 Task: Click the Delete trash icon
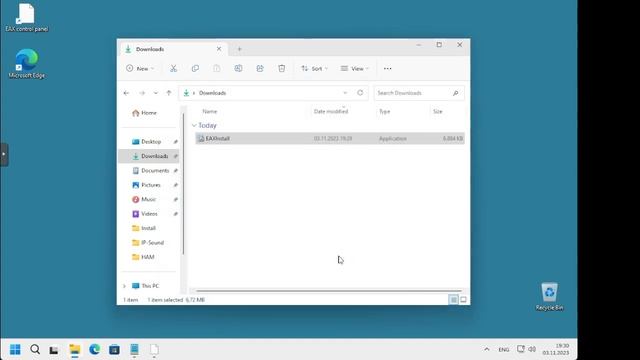pyautogui.click(x=282, y=69)
